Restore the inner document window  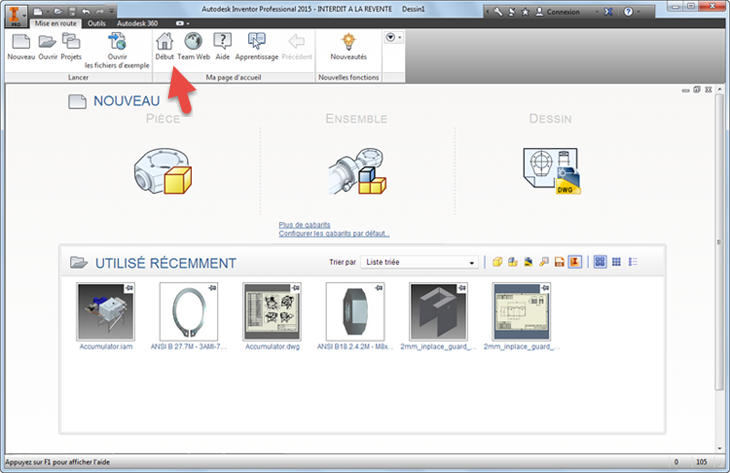tap(697, 89)
